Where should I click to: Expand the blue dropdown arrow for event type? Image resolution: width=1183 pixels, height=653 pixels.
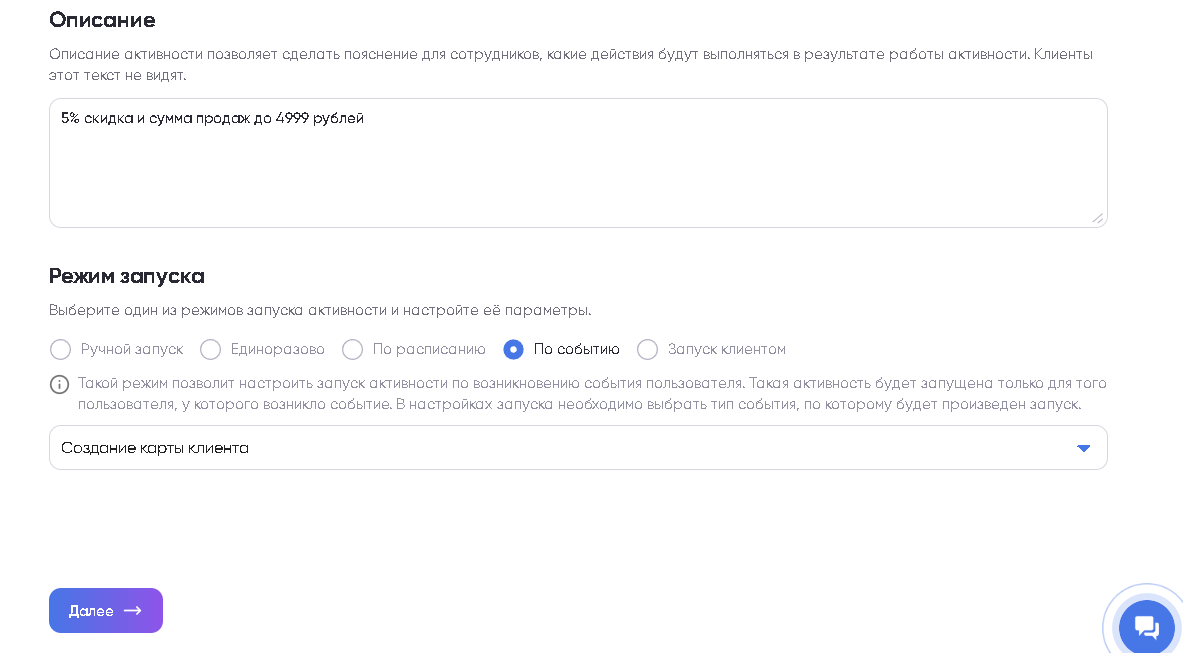1083,448
